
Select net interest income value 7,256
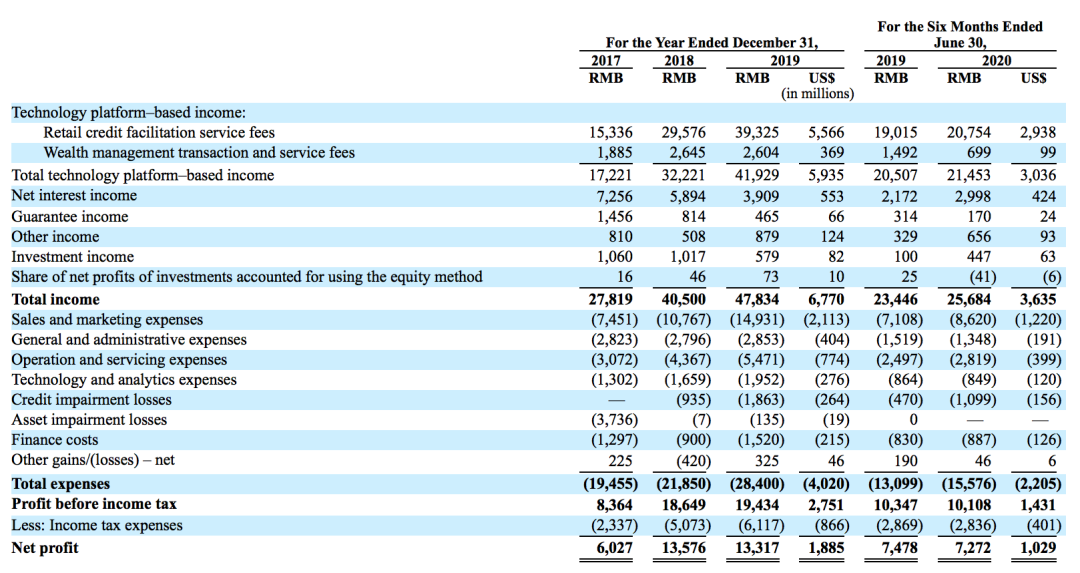(x=614, y=196)
